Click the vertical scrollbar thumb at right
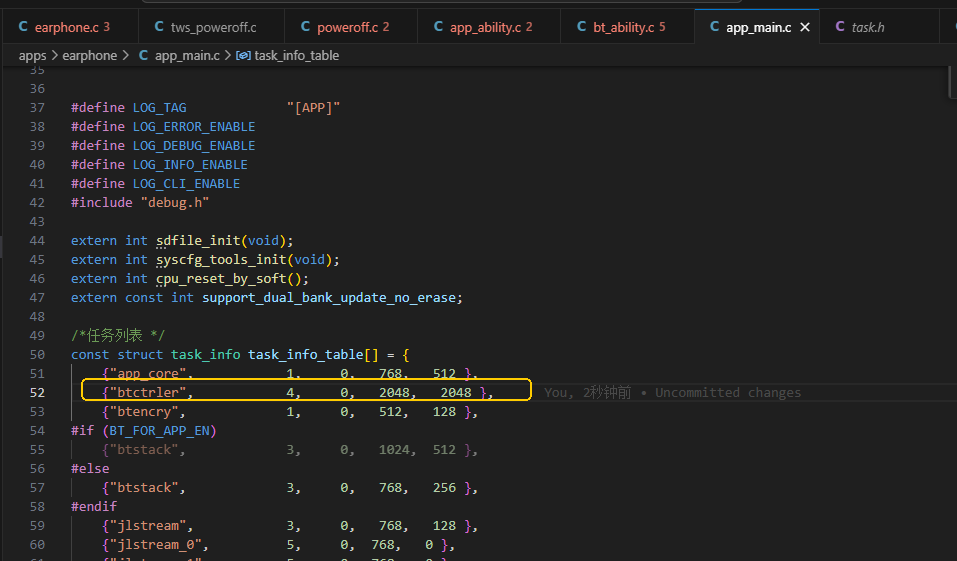957x561 pixels. 952,81
